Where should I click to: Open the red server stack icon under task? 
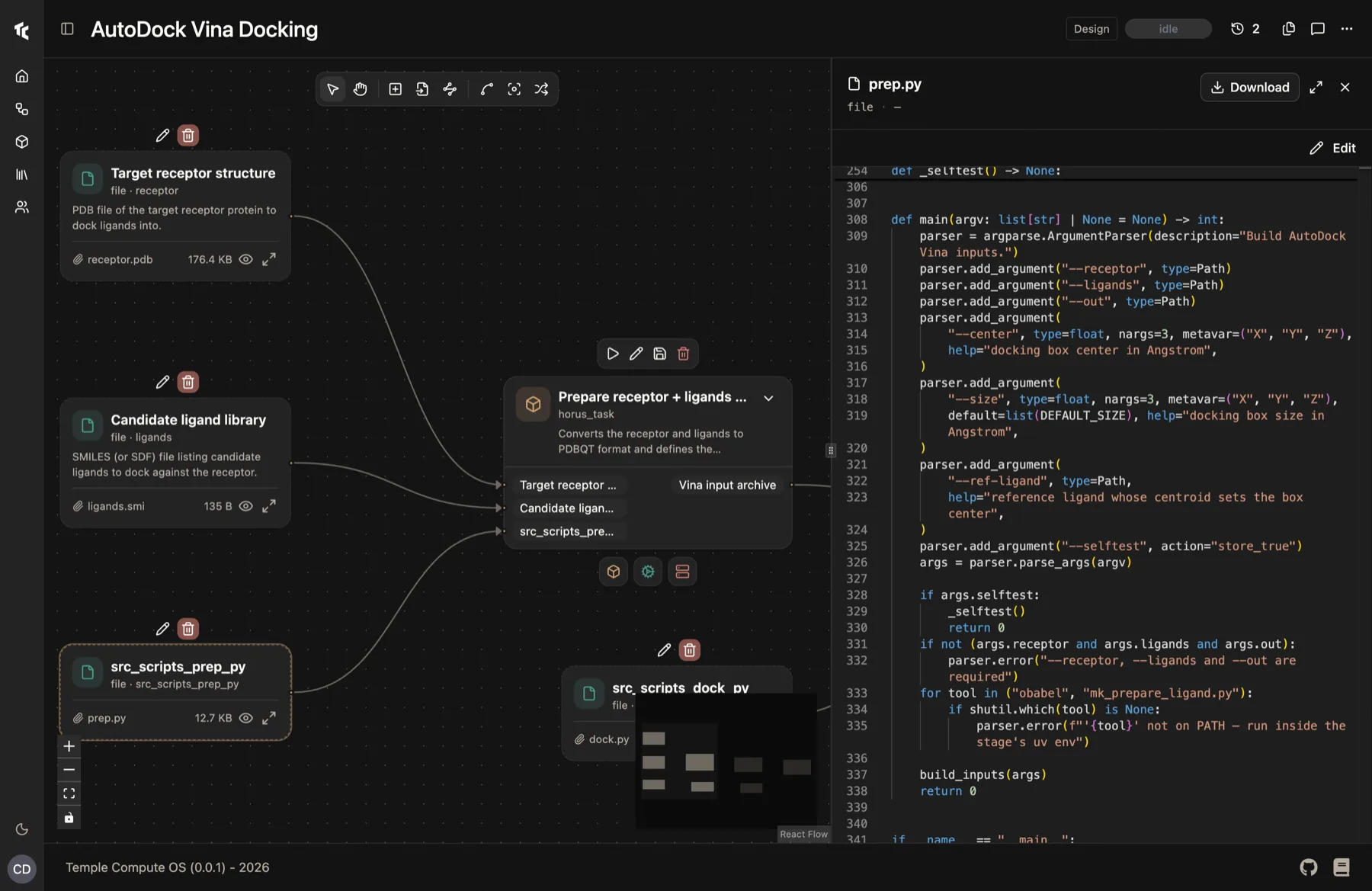coord(682,572)
